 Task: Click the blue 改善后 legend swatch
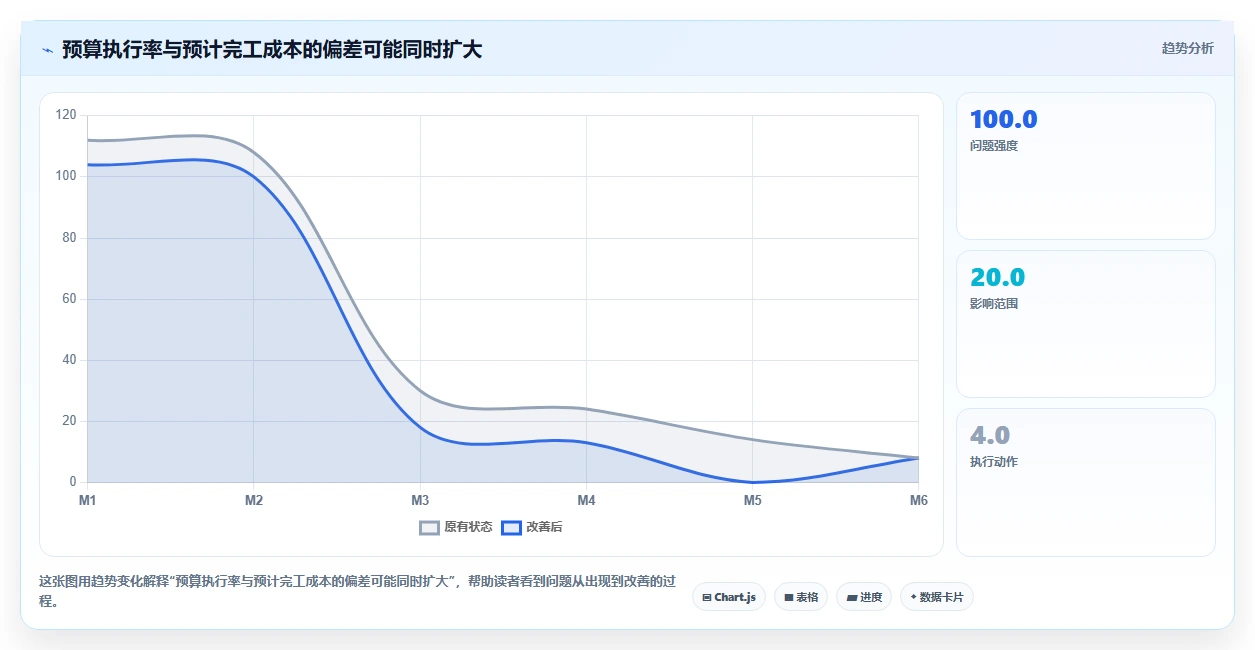(512, 527)
